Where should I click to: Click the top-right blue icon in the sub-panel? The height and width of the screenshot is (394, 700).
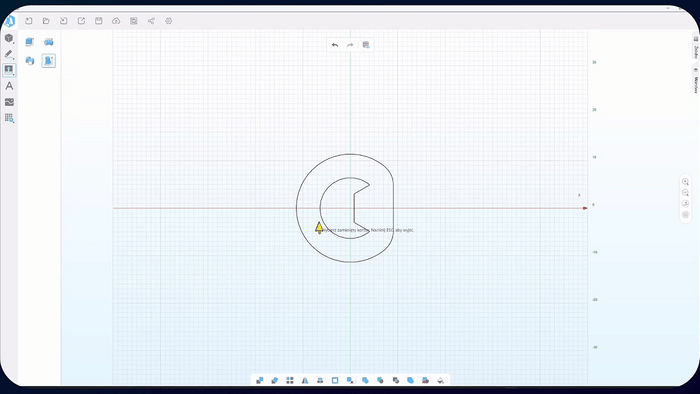click(x=49, y=42)
